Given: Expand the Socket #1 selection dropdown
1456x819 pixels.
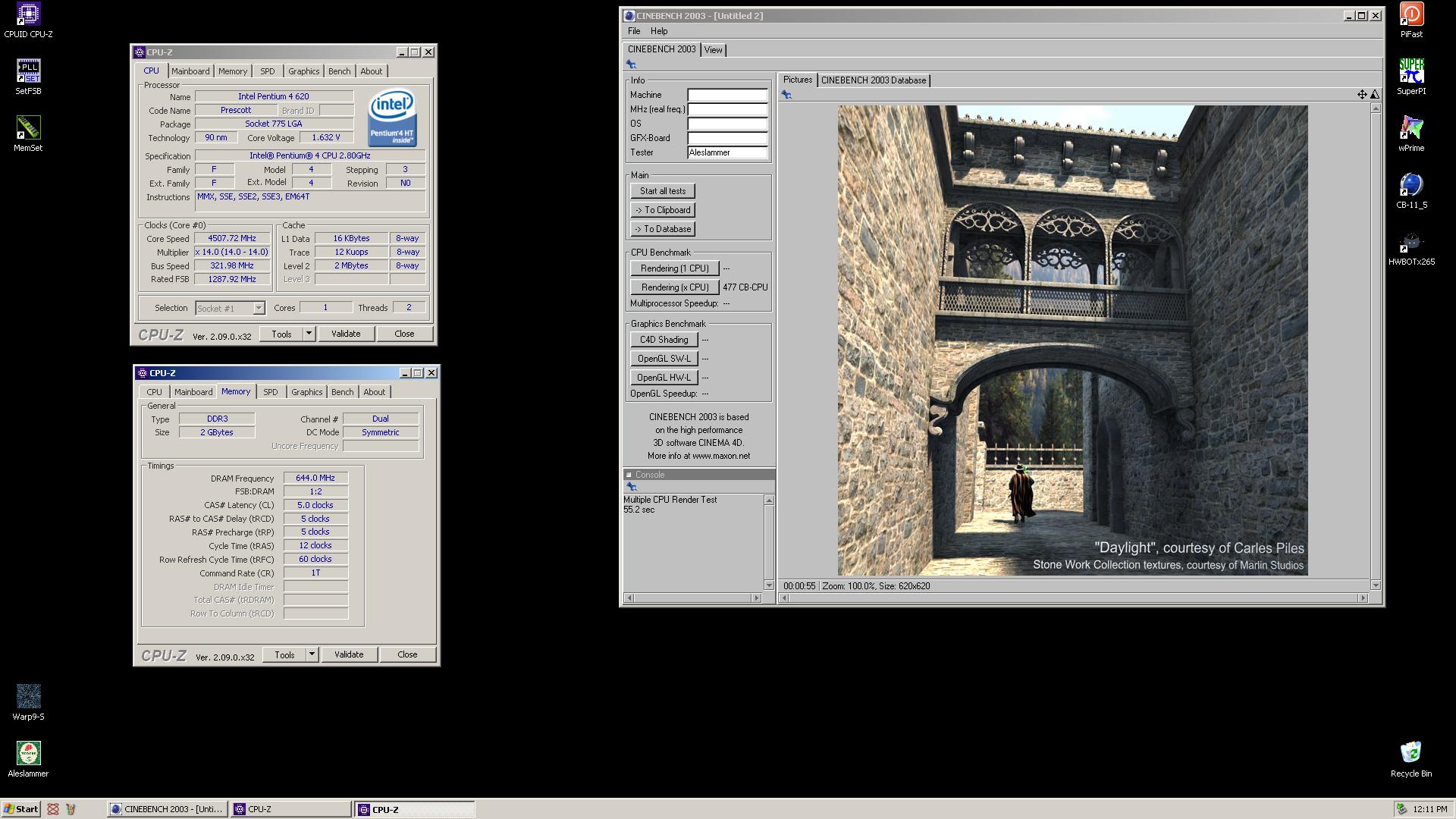Looking at the screenshot, I should click(x=259, y=308).
